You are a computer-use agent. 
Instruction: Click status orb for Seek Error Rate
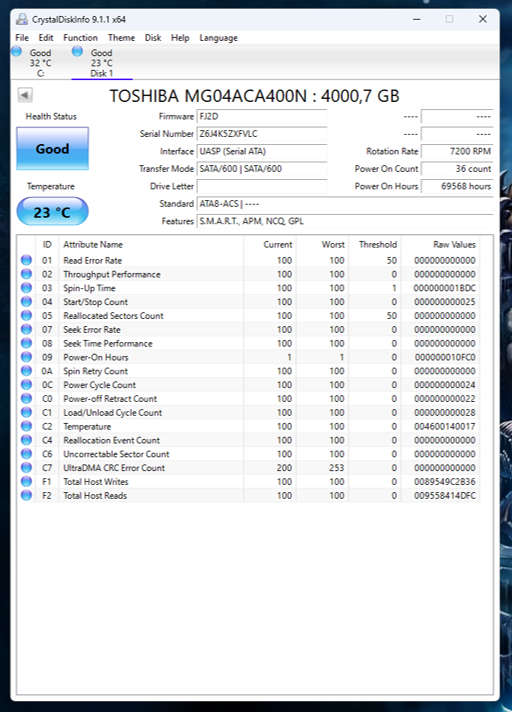click(26, 329)
